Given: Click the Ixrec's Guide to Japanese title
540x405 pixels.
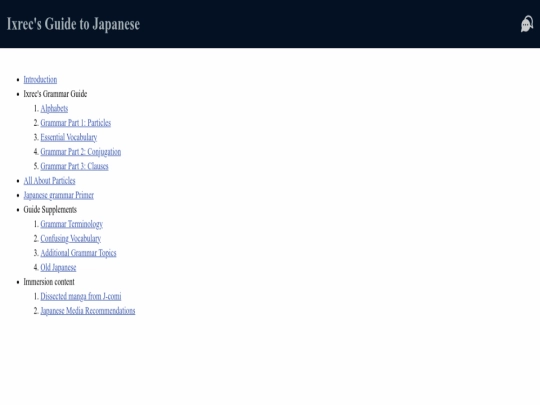Looking at the screenshot, I should (73, 24).
